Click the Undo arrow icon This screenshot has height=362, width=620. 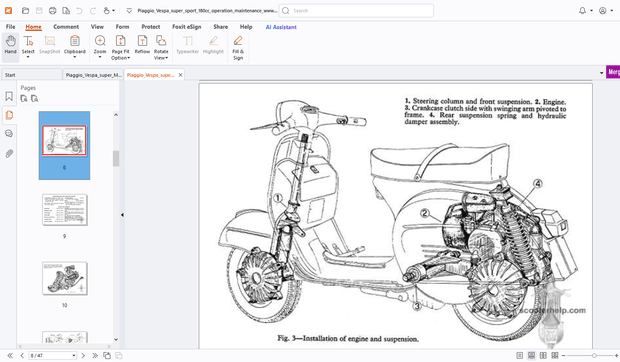(x=79, y=11)
